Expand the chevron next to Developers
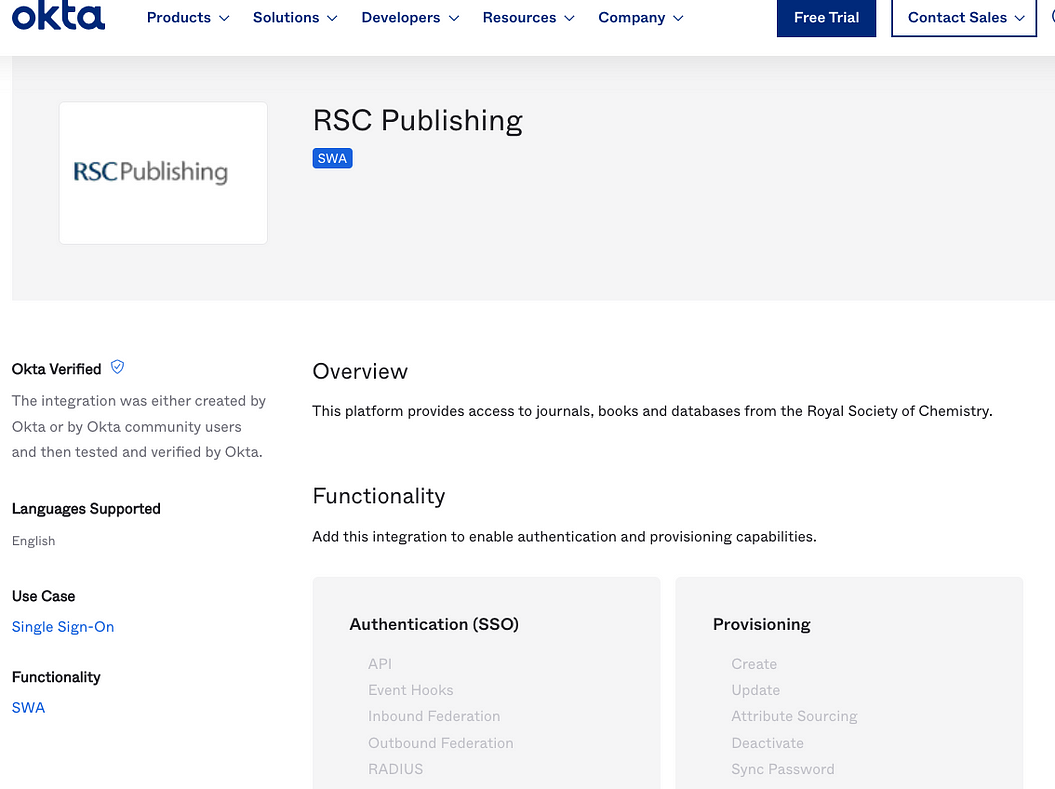The image size is (1055, 789). (454, 18)
